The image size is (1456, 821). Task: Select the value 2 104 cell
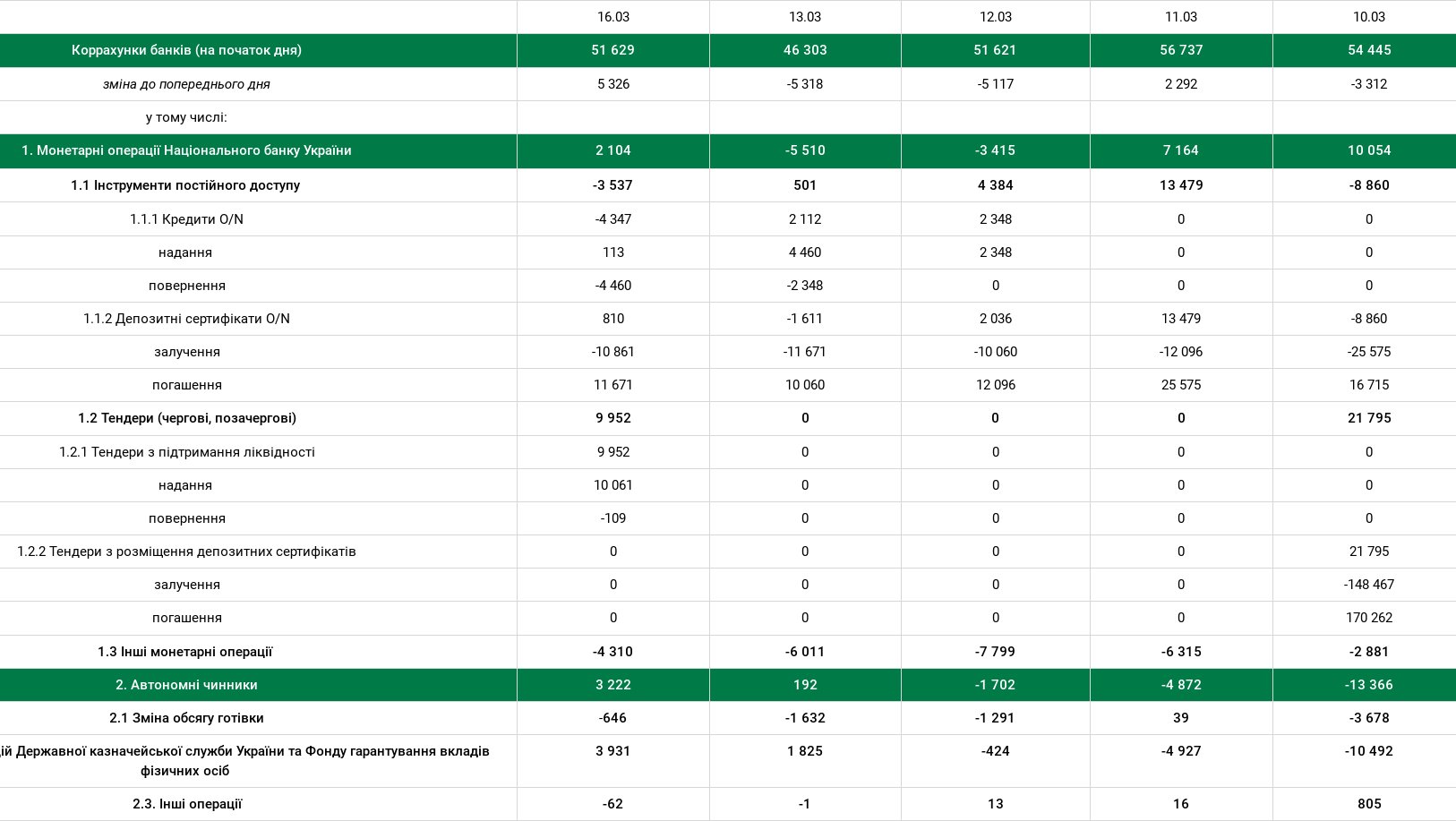click(612, 150)
